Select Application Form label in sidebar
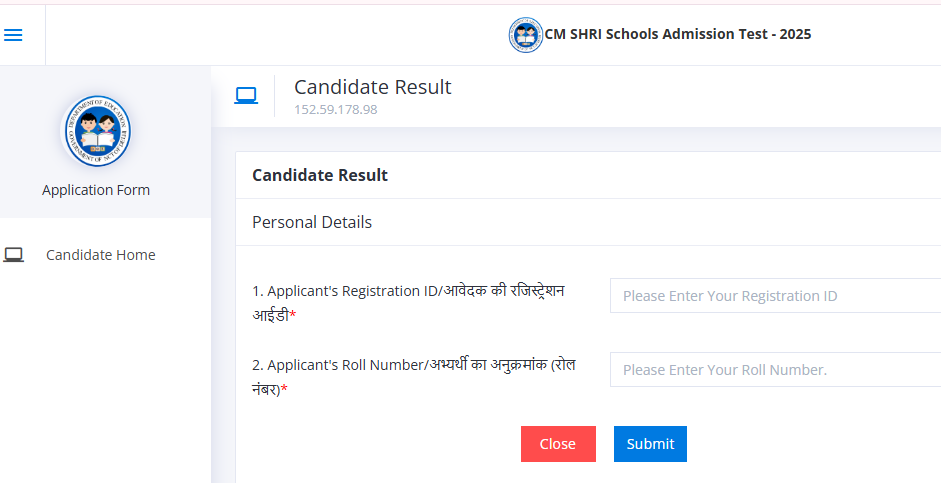Image resolution: width=941 pixels, height=483 pixels. pos(96,190)
